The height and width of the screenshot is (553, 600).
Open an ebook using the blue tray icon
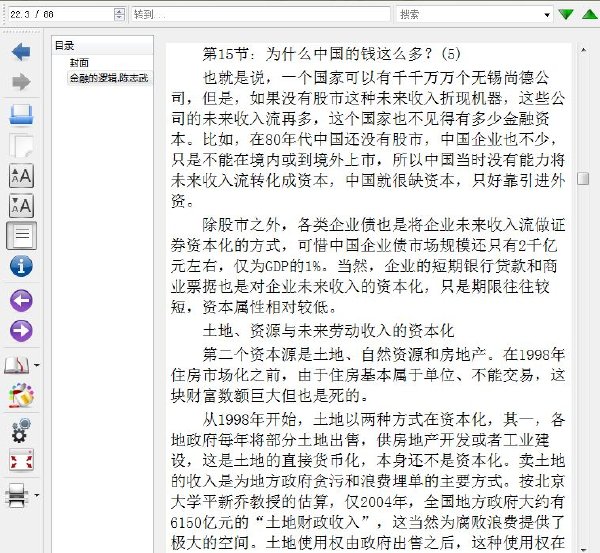click(21, 114)
